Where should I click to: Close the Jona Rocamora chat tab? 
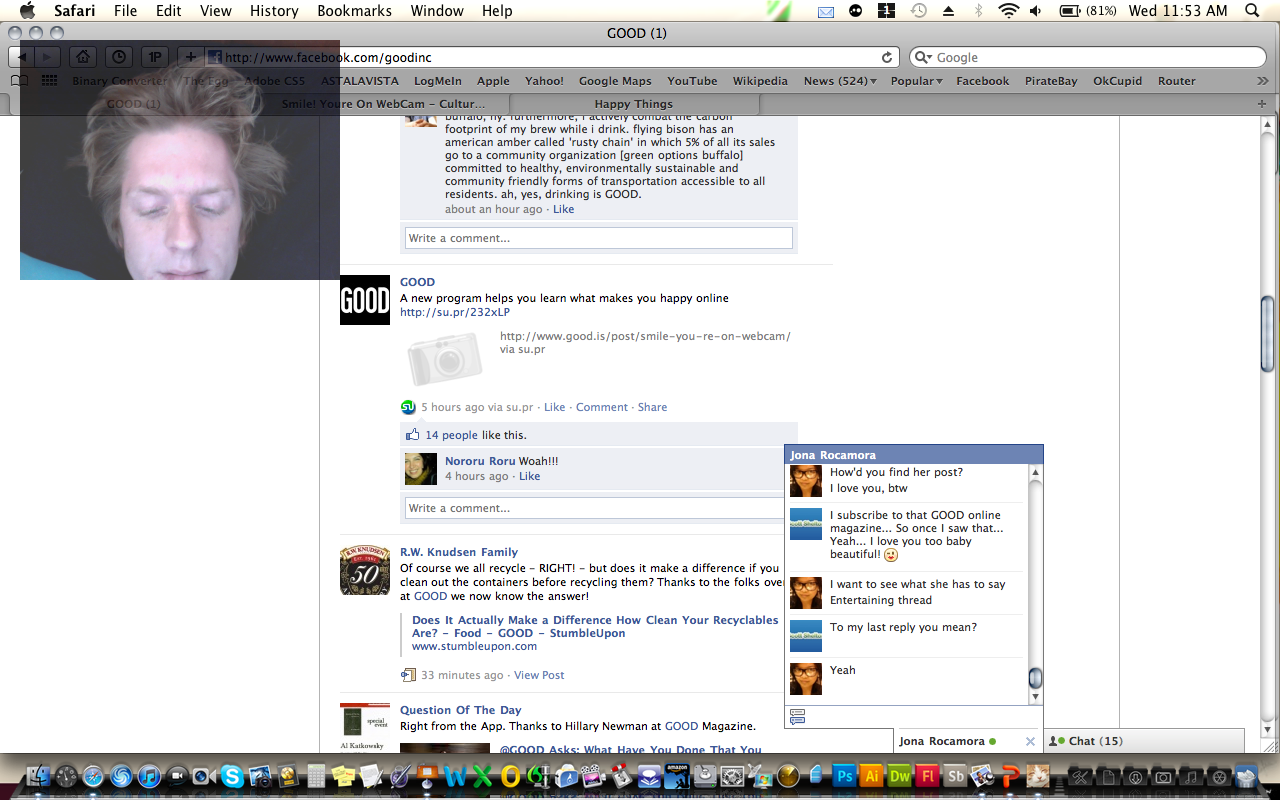pyautogui.click(x=1030, y=741)
